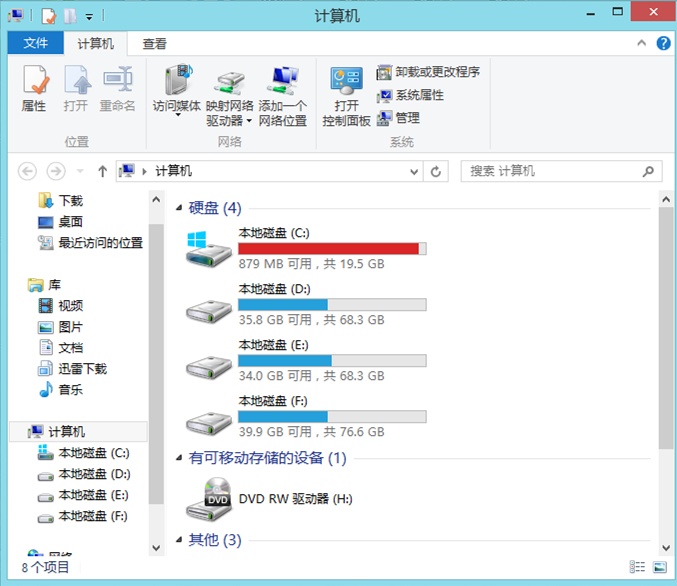Screen dimensions: 677x586
Task: Open 视频 library in sidebar
Action: [60, 306]
